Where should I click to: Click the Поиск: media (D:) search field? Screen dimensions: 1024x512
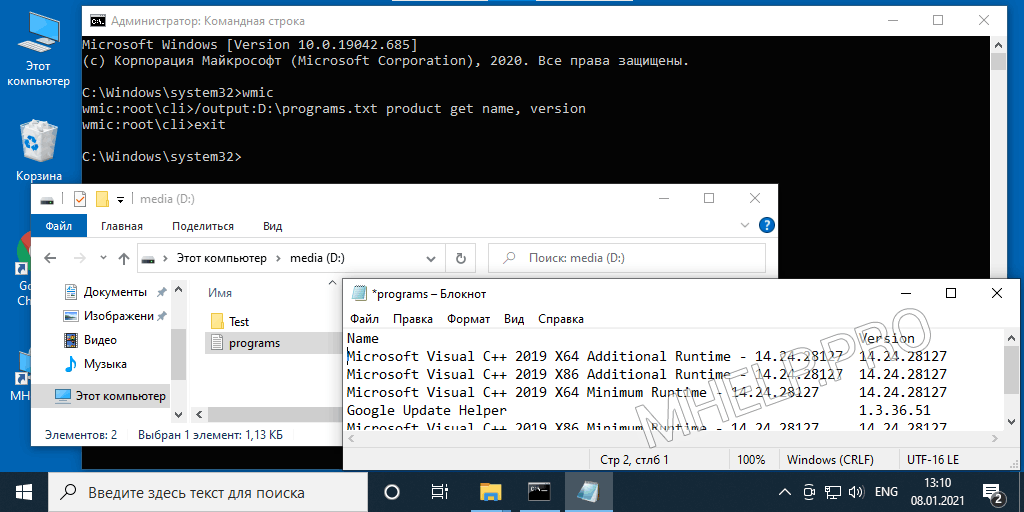pyautogui.click(x=627, y=258)
